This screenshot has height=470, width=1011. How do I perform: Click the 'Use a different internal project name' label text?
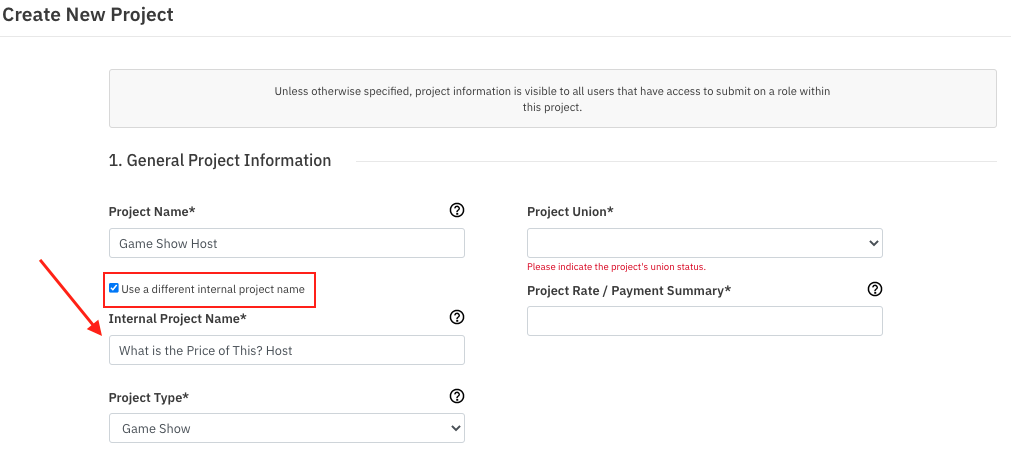pyautogui.click(x=212, y=289)
